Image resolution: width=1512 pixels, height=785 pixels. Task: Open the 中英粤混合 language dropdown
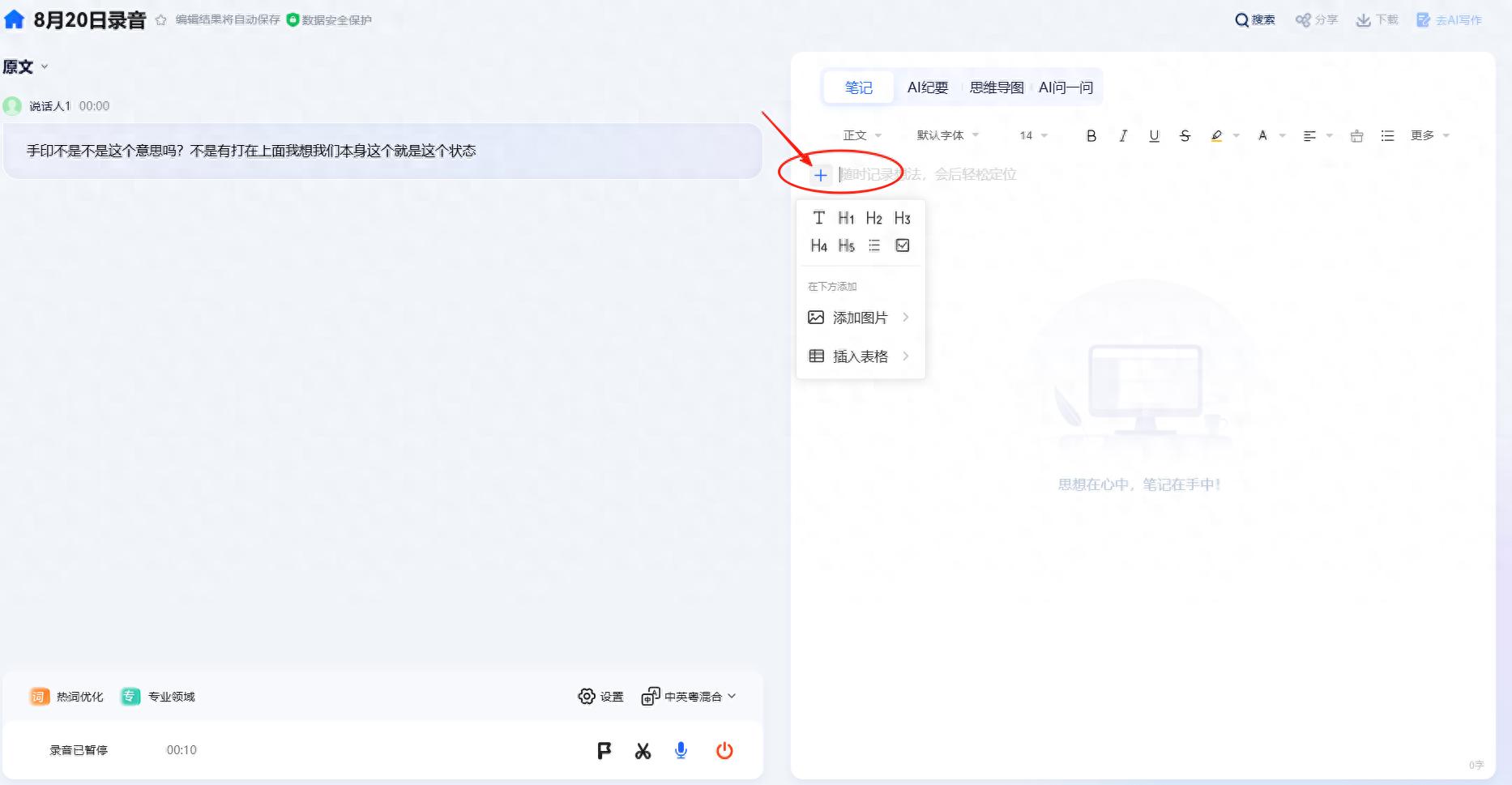pos(689,697)
